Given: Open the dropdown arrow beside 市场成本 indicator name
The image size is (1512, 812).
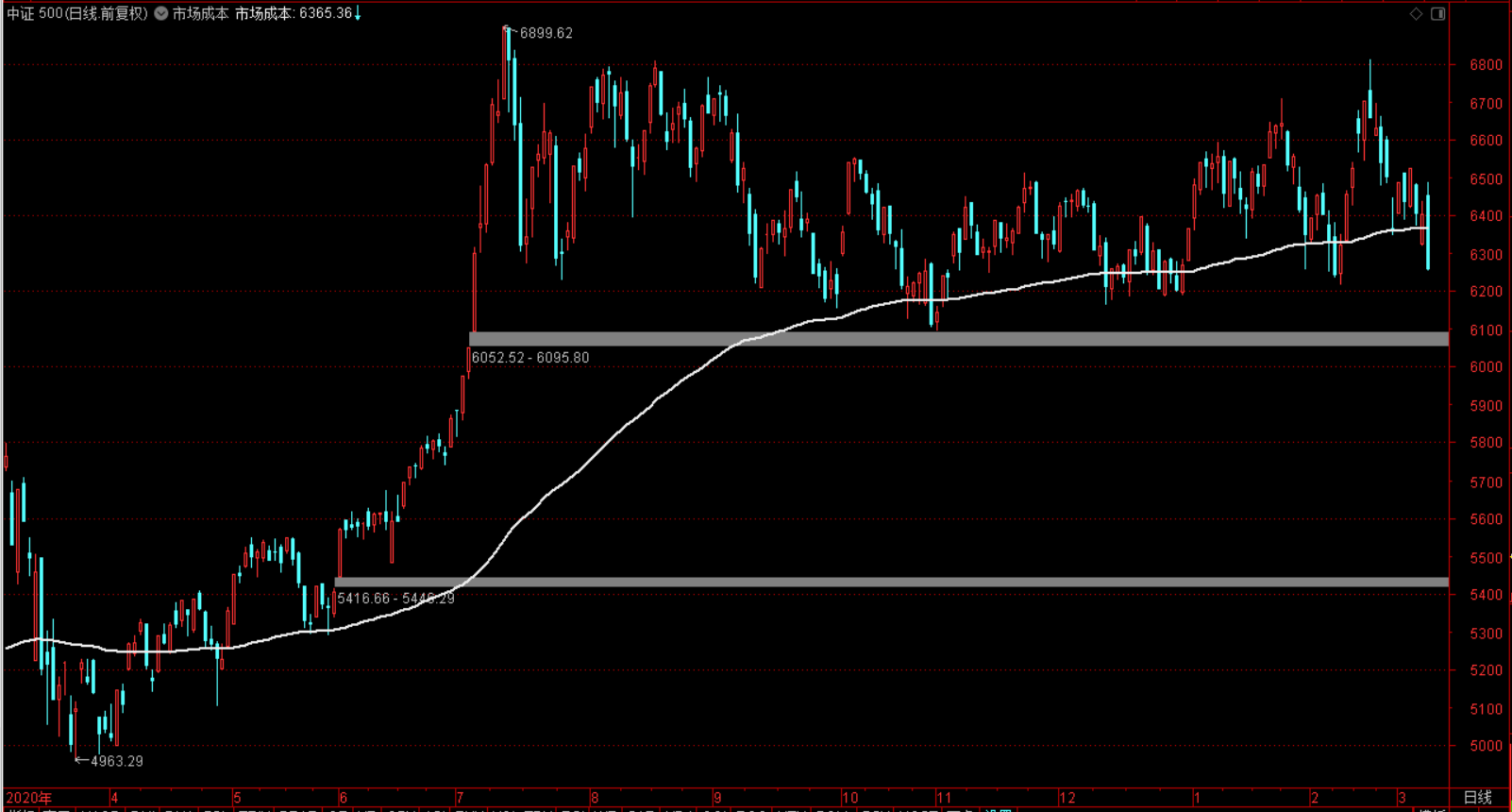Looking at the screenshot, I should 161,13.
